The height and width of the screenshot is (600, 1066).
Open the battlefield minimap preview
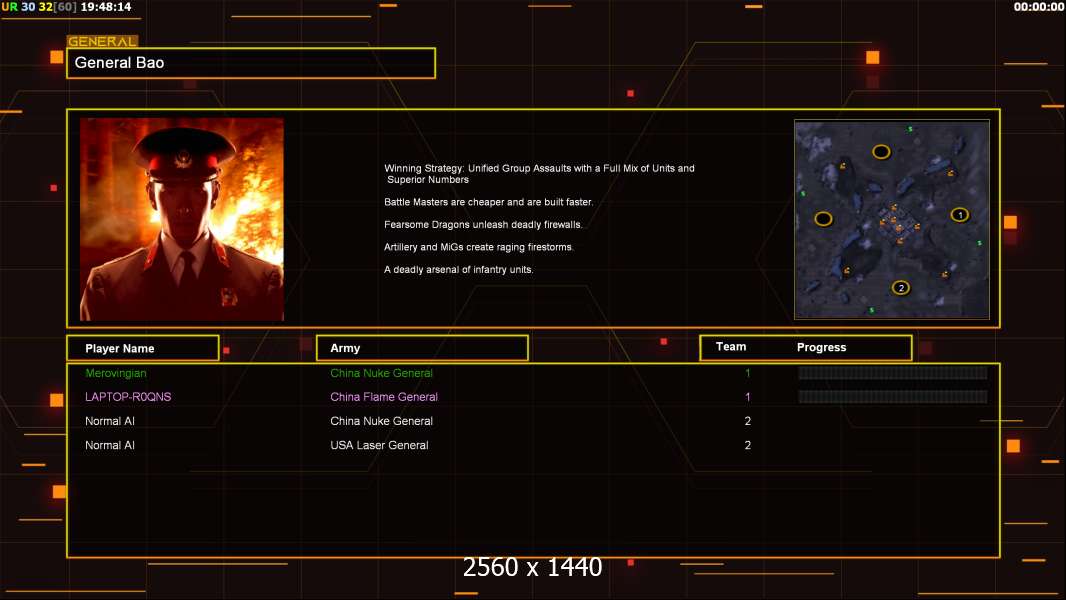point(892,219)
